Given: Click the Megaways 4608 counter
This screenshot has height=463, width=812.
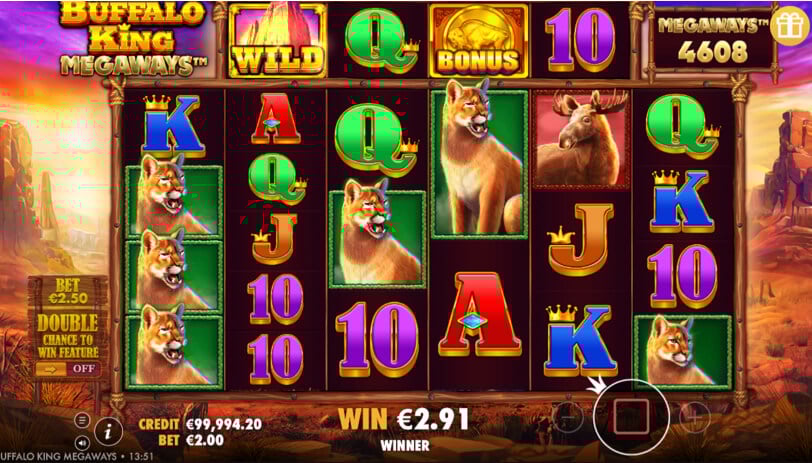Looking at the screenshot, I should click(x=713, y=41).
